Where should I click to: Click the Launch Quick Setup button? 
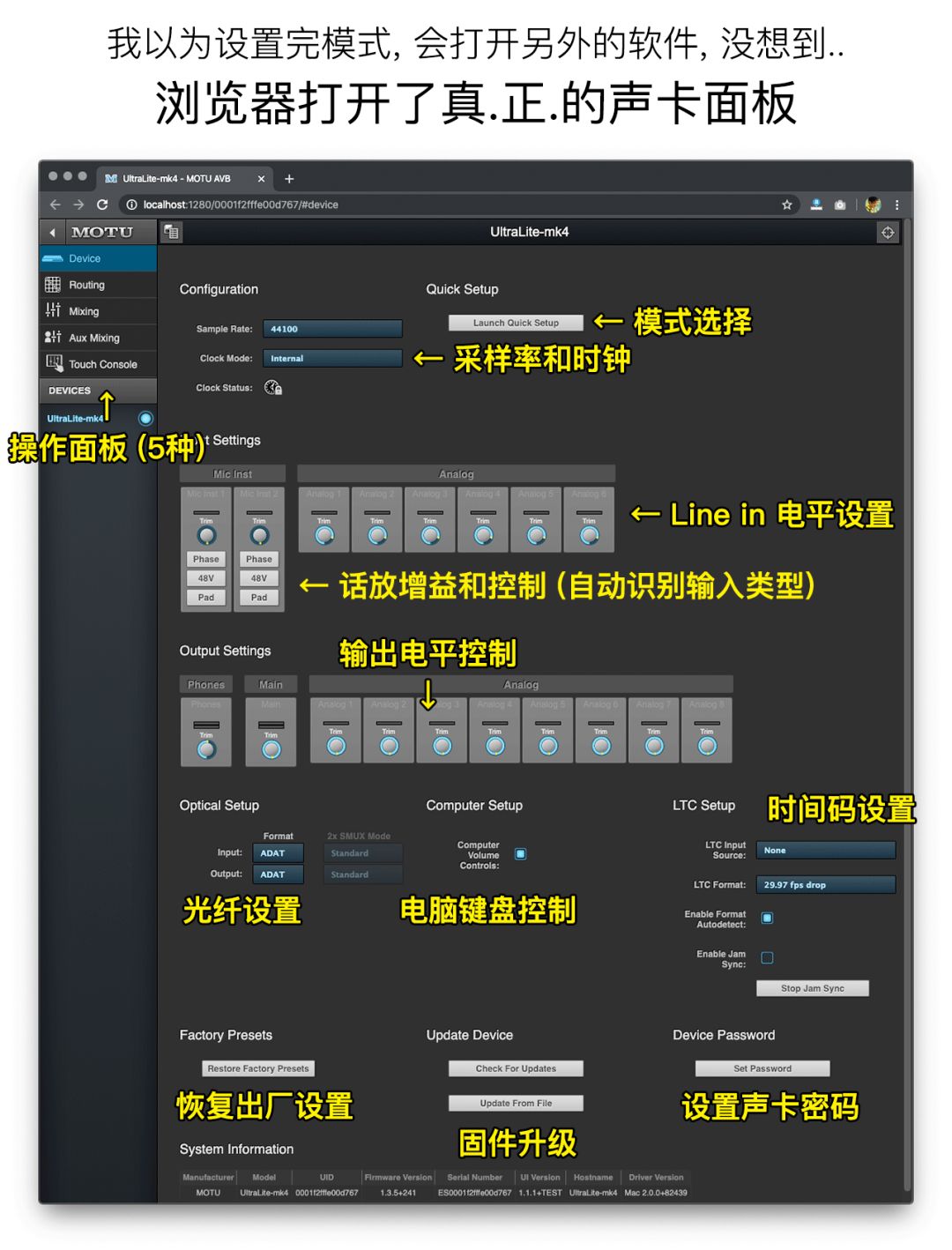point(516,323)
